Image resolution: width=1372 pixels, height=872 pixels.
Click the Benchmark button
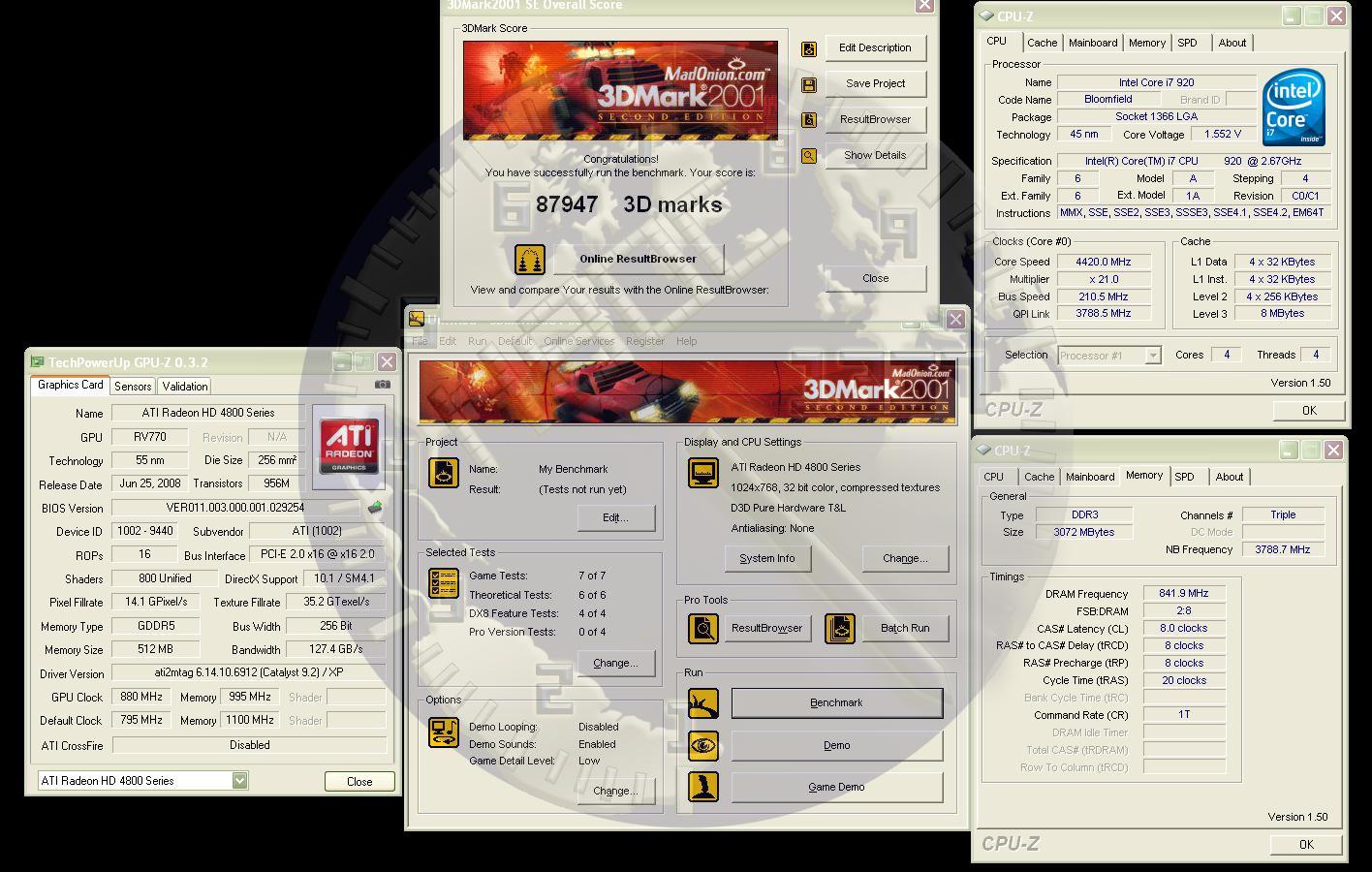836,703
